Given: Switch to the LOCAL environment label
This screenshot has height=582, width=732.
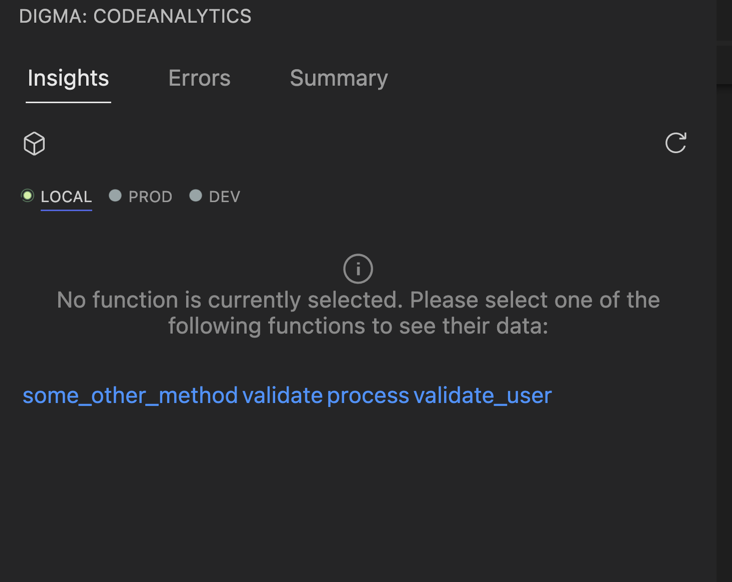Looking at the screenshot, I should [66, 197].
